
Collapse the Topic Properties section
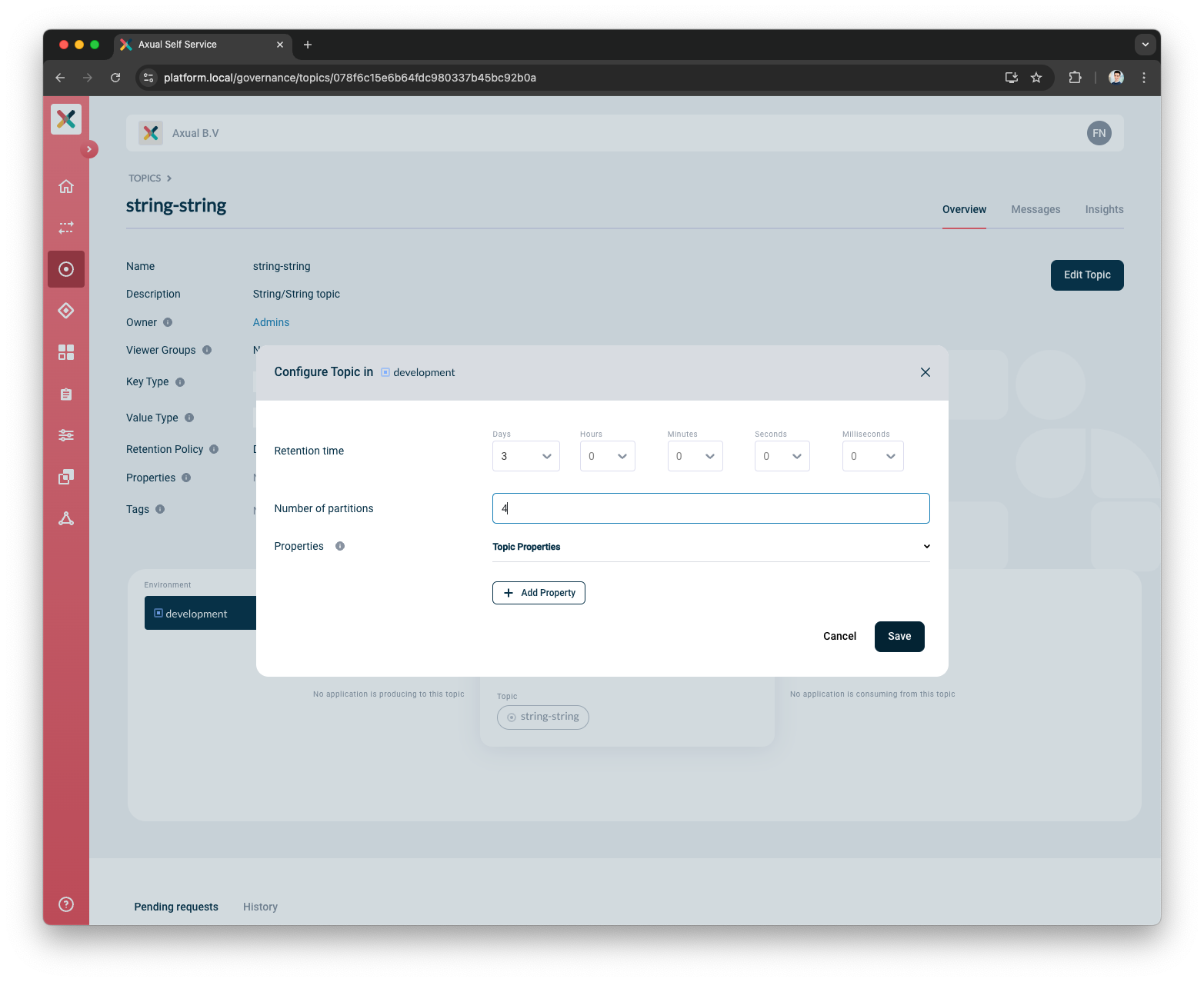pos(926,546)
